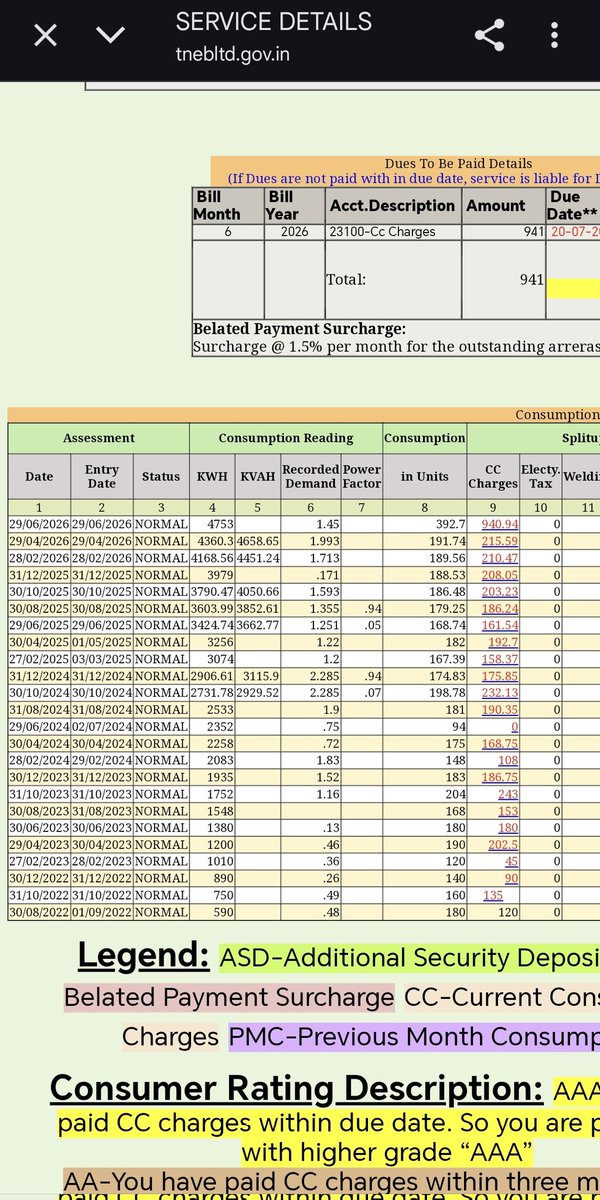Tap the KVAH reading 4658.65
600x1200 pixels.
coord(257,541)
